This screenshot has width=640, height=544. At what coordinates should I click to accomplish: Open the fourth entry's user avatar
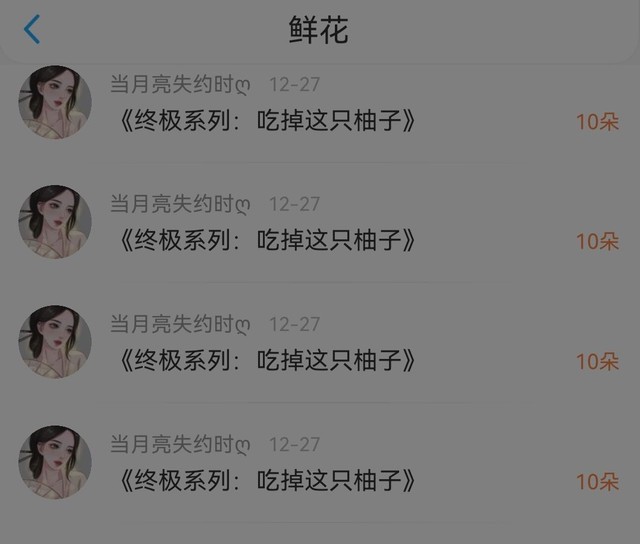tap(55, 462)
